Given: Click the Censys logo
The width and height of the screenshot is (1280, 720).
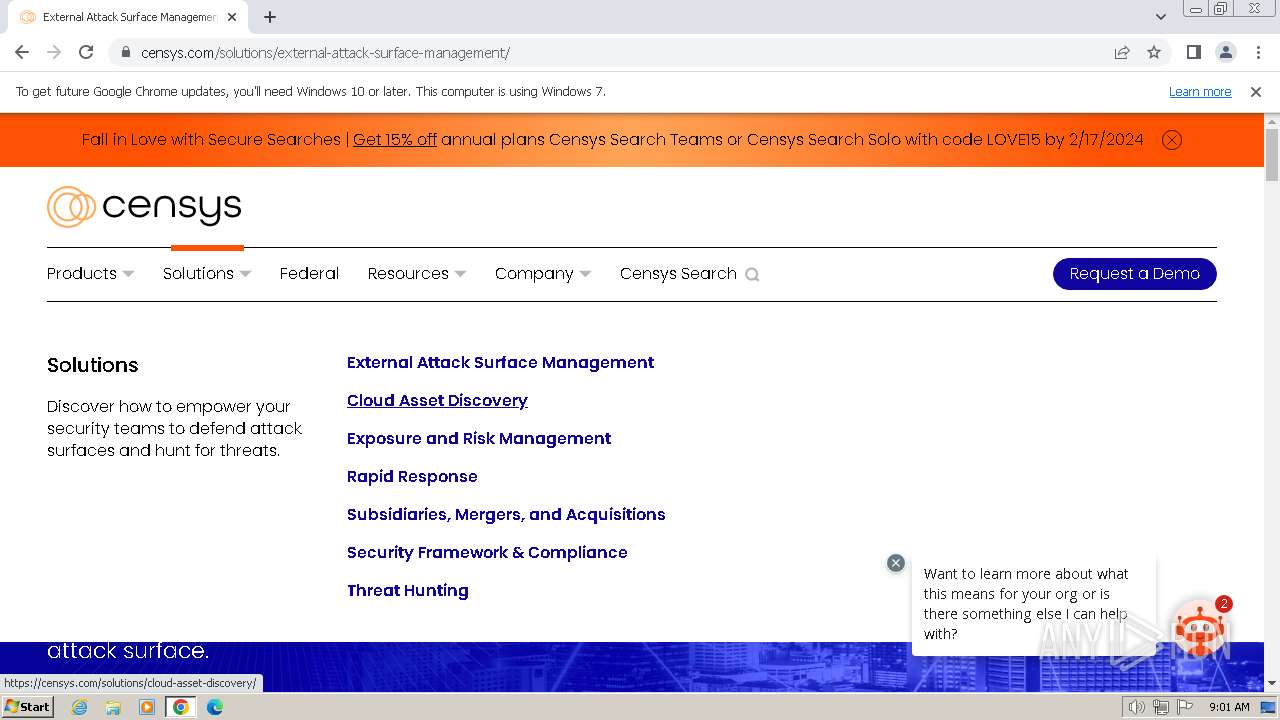Looking at the screenshot, I should pos(144,207).
